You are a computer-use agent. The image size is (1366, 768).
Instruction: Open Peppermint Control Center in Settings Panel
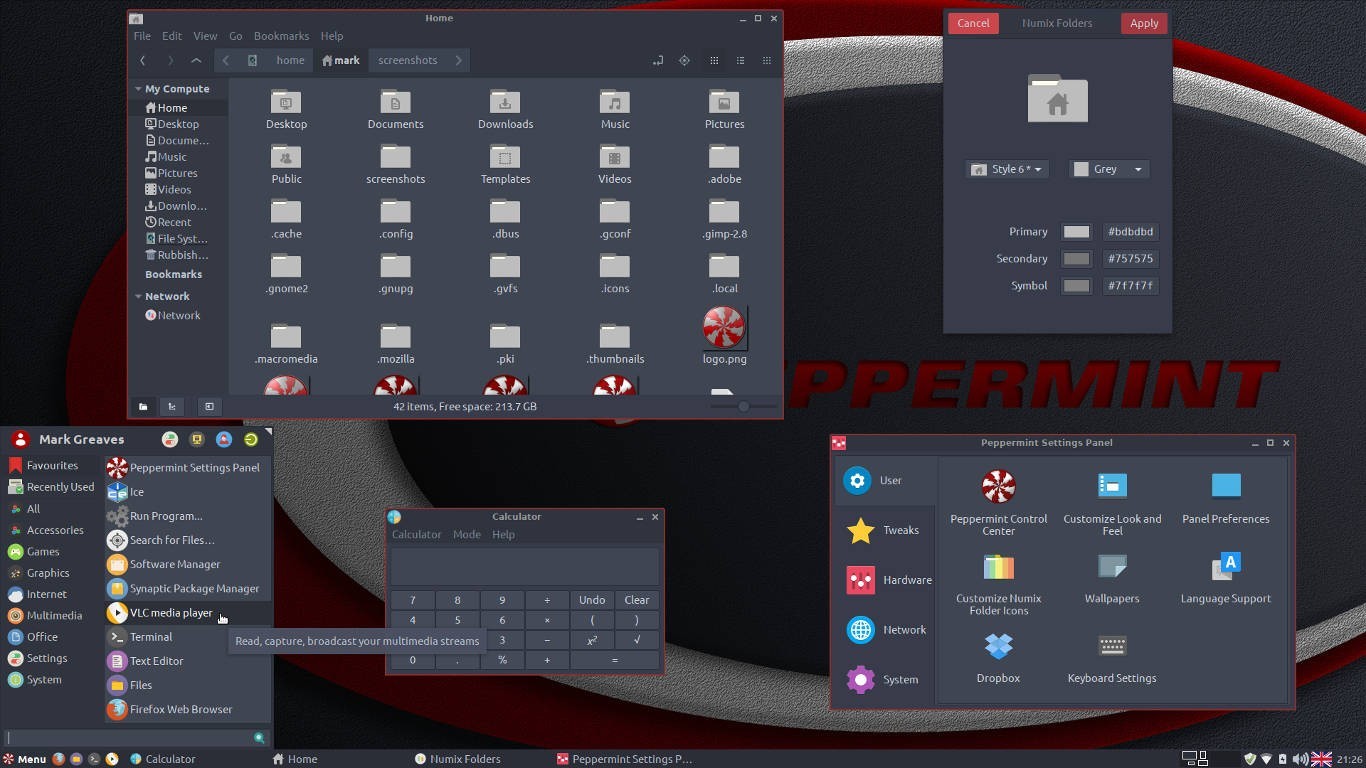tap(998, 502)
